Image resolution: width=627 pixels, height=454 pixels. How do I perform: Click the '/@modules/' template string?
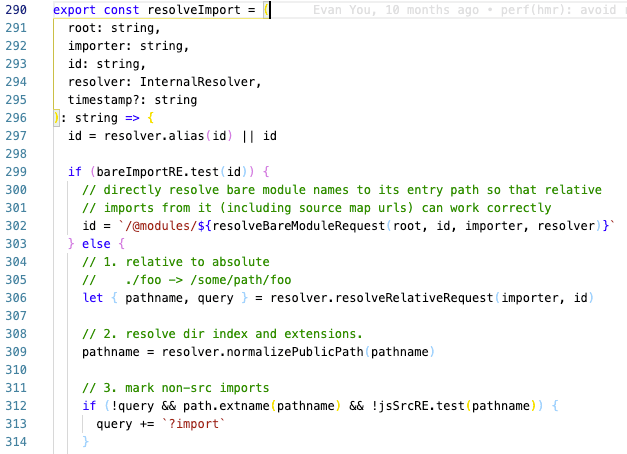(x=161, y=226)
